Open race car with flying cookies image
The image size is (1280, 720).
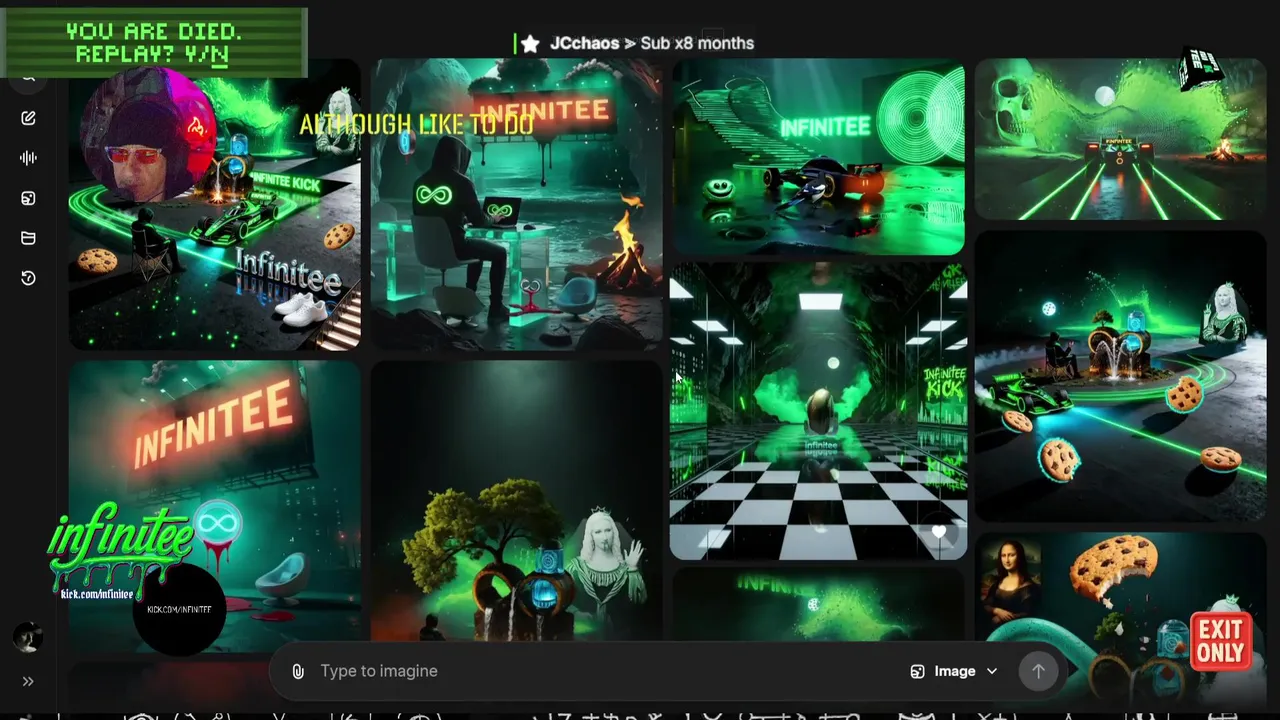point(1120,376)
